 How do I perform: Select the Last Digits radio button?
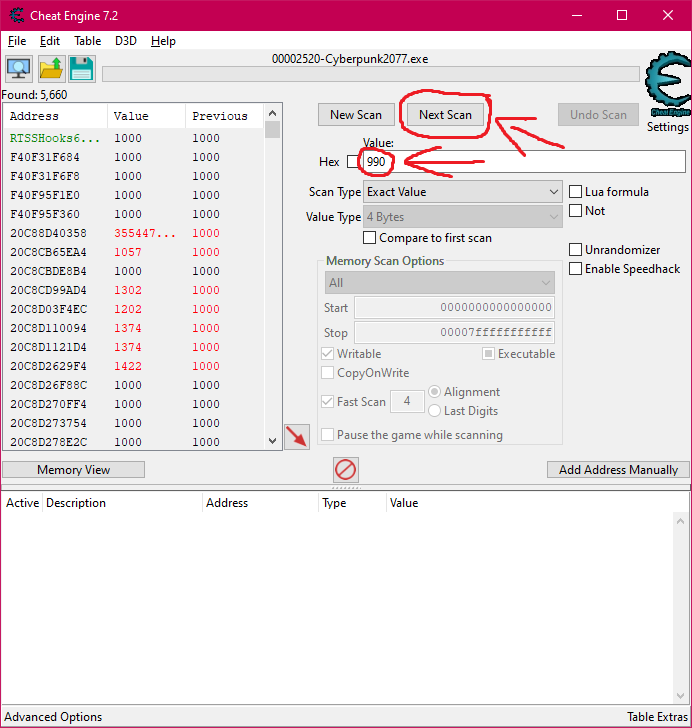pos(434,410)
